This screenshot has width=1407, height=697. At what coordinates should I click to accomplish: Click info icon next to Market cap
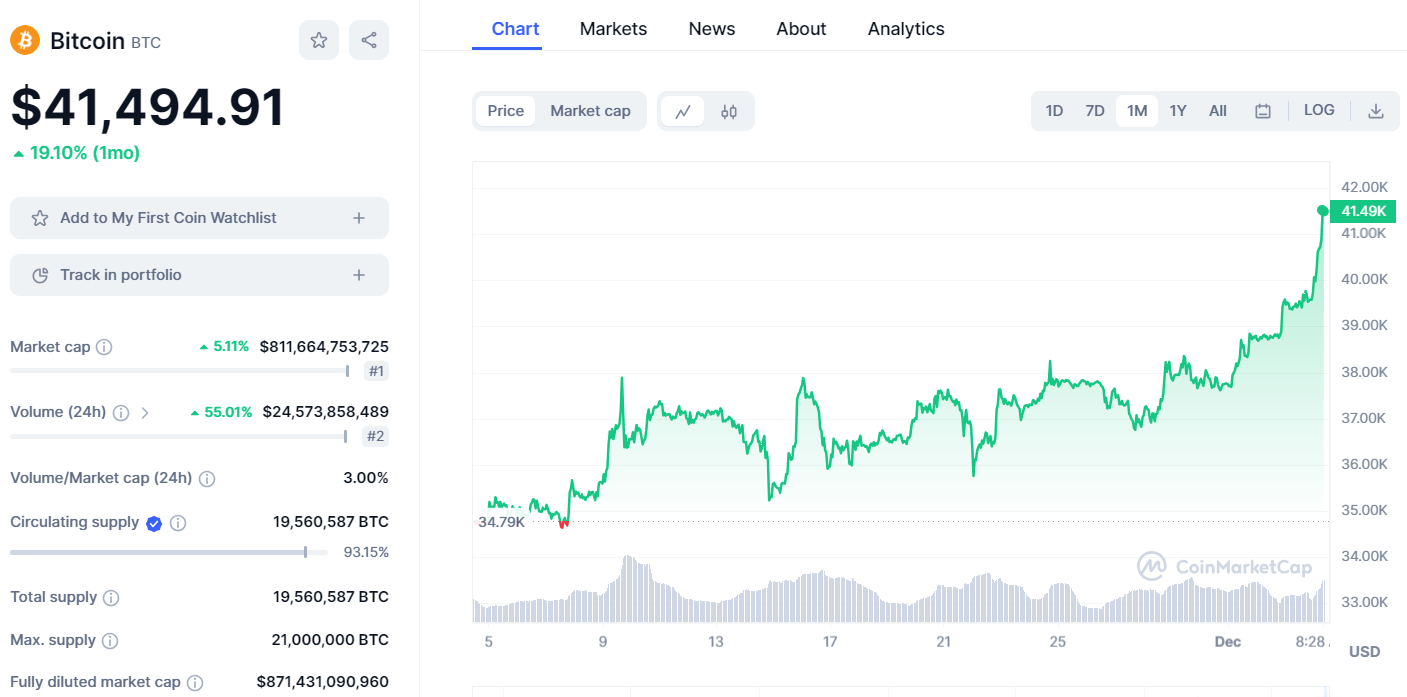pos(104,347)
